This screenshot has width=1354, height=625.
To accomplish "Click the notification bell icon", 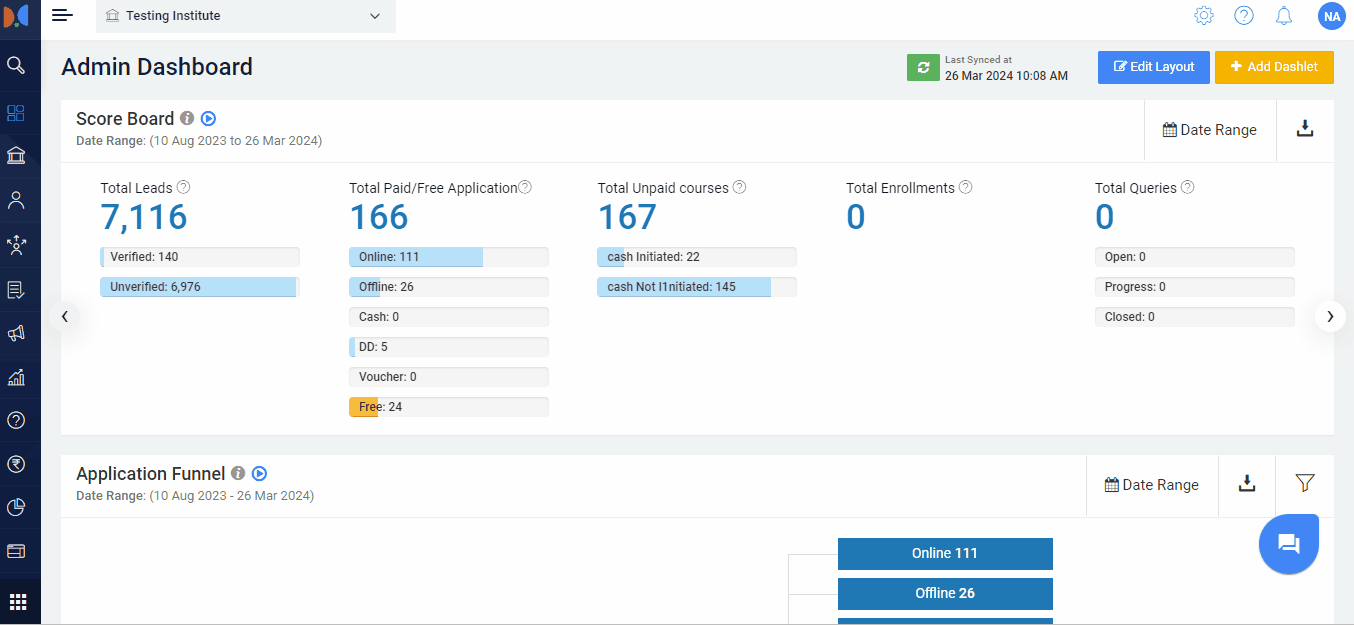I will click(x=1284, y=15).
